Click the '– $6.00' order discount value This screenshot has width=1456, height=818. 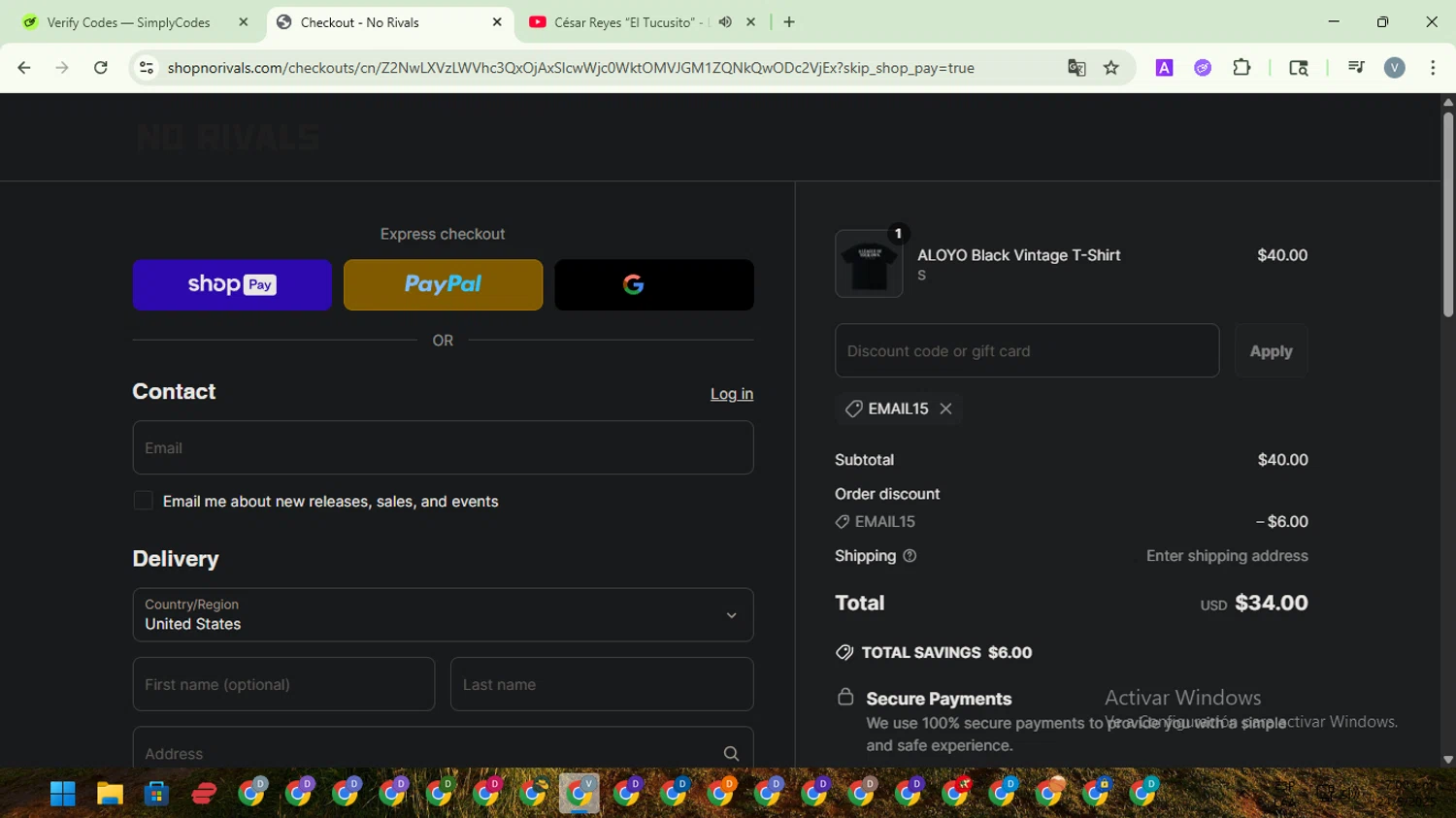click(1282, 521)
